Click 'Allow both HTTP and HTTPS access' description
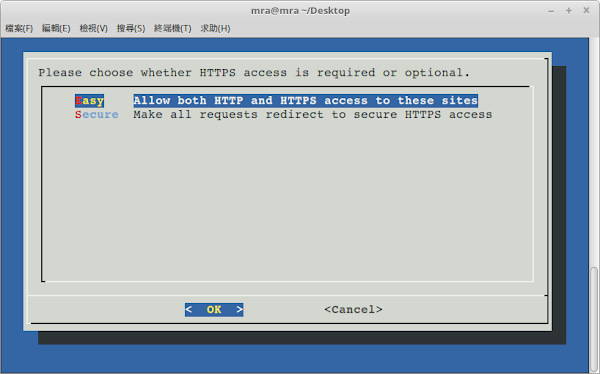 pyautogui.click(x=305, y=101)
